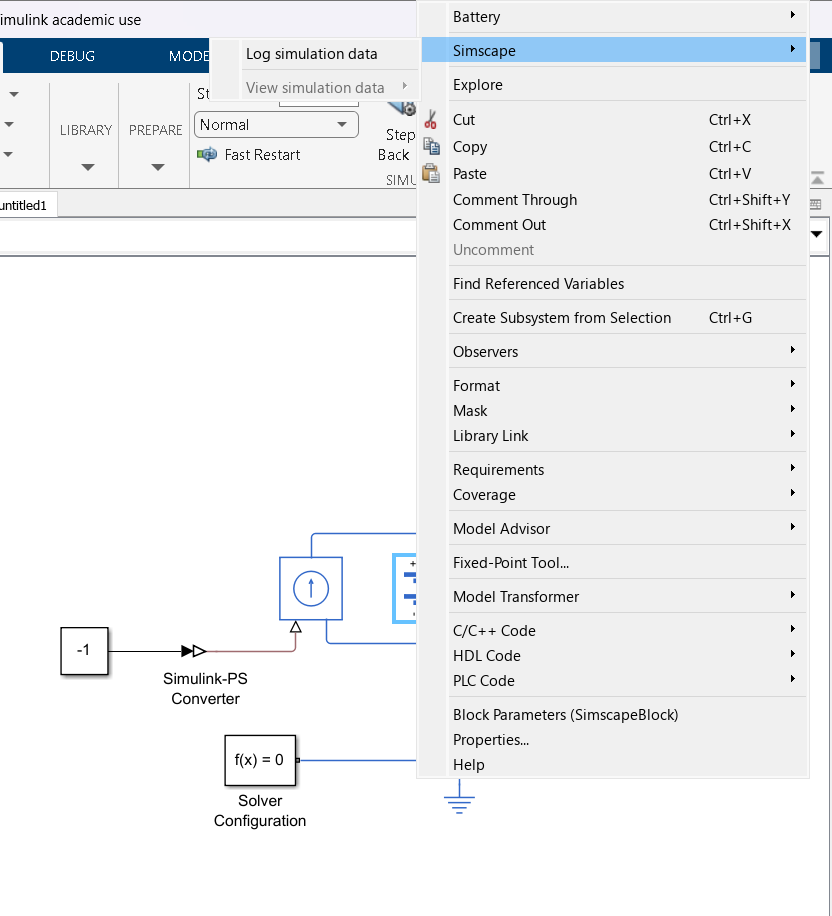Switch to the DEBUG tab
Viewport: 832px width, 916px height.
coord(72,56)
